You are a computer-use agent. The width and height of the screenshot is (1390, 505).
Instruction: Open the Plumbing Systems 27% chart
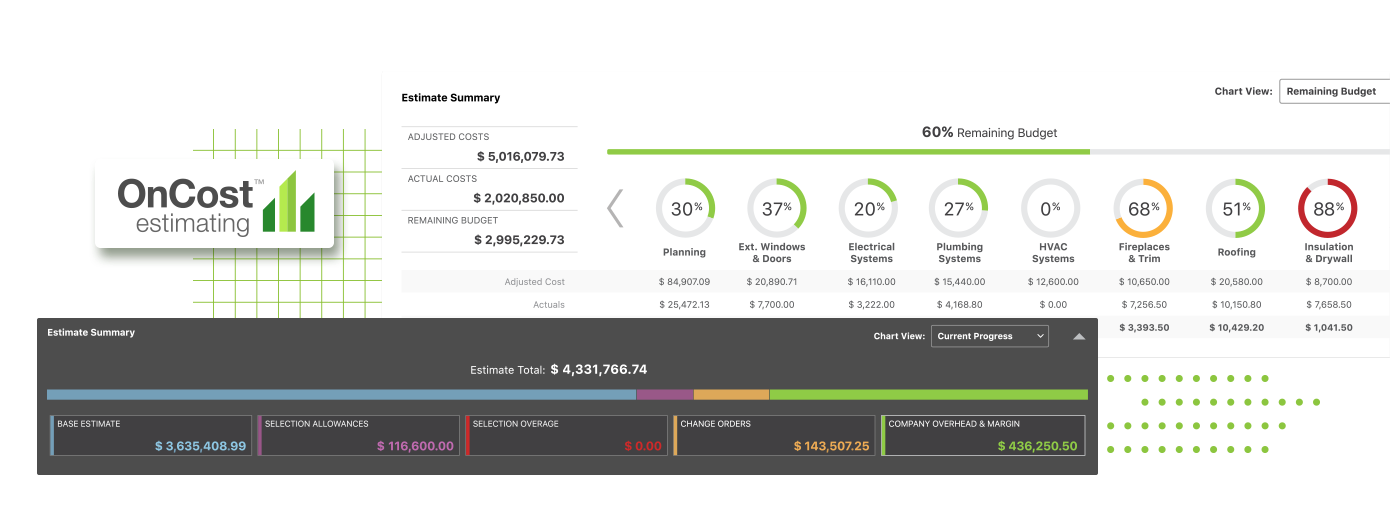tap(959, 209)
